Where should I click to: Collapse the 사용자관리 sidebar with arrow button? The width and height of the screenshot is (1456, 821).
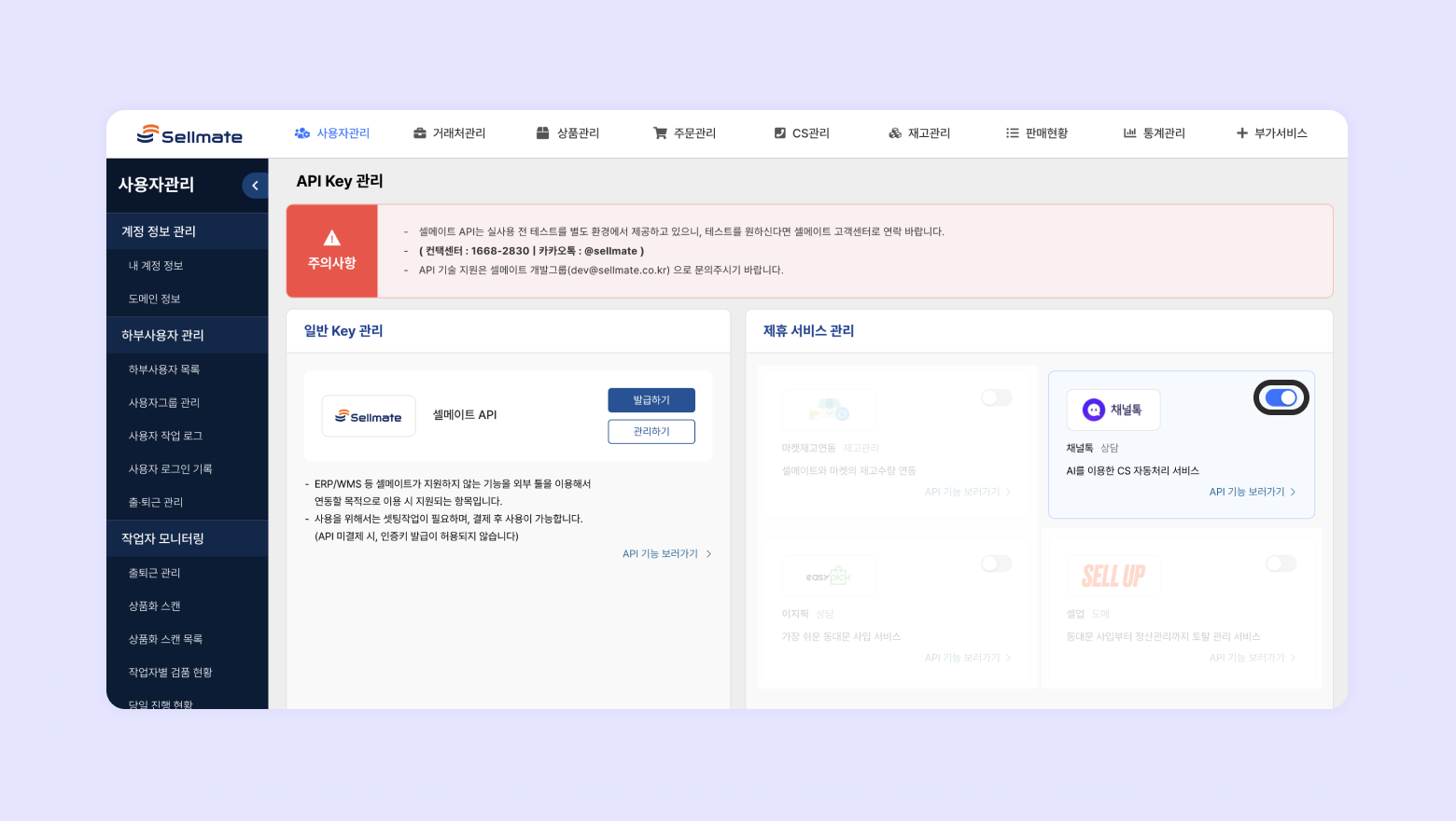tap(255, 186)
